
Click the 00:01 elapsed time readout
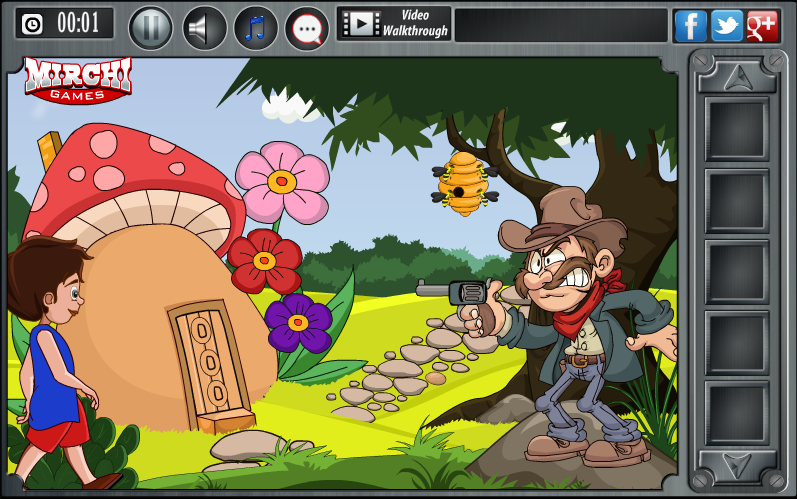(x=78, y=23)
